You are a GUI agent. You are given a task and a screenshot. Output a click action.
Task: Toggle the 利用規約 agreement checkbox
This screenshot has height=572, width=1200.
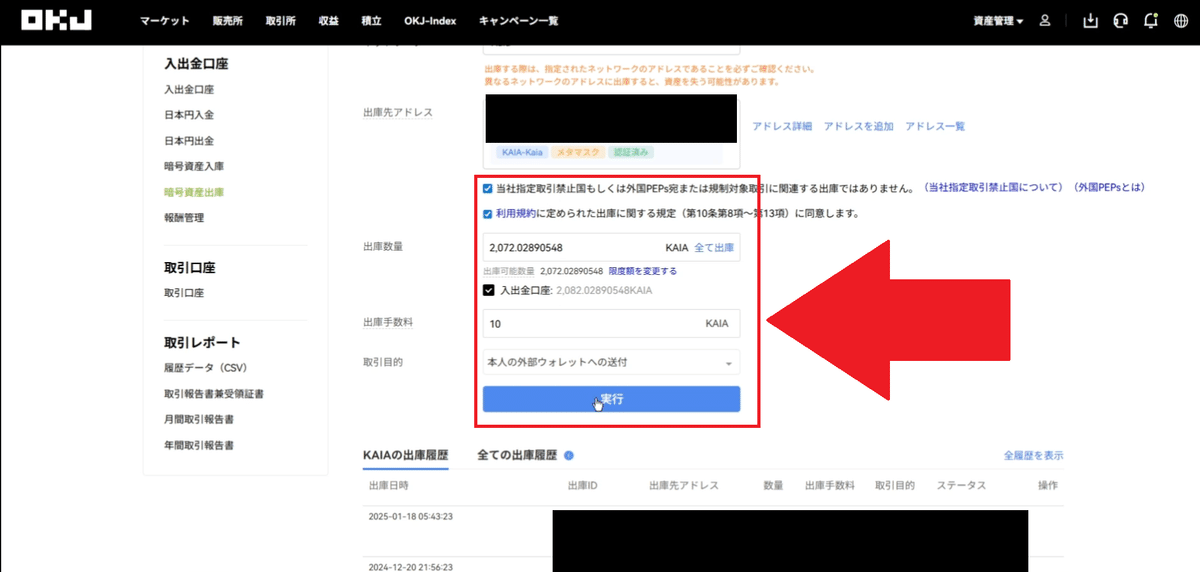(487, 213)
